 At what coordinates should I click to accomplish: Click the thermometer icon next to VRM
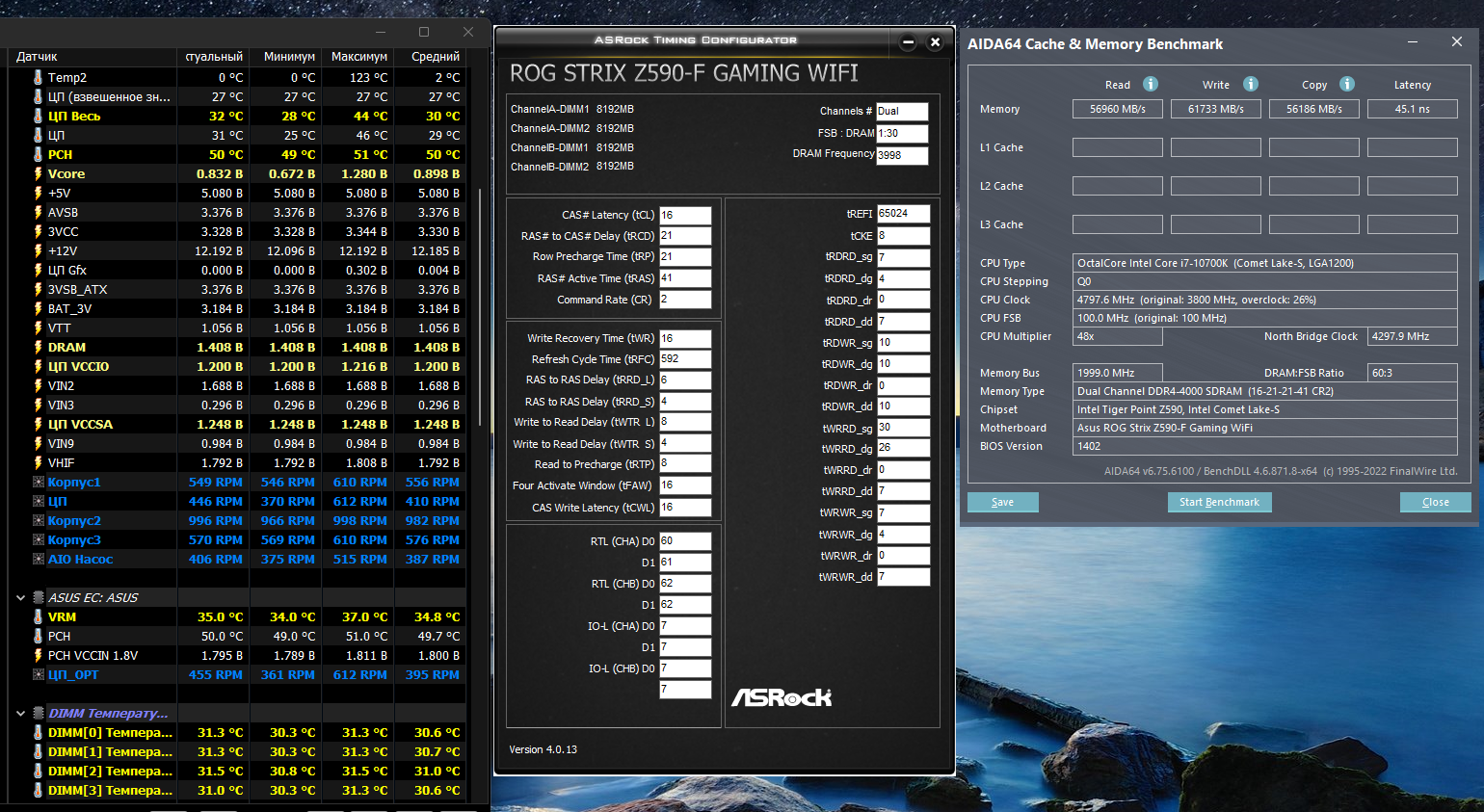pyautogui.click(x=38, y=616)
